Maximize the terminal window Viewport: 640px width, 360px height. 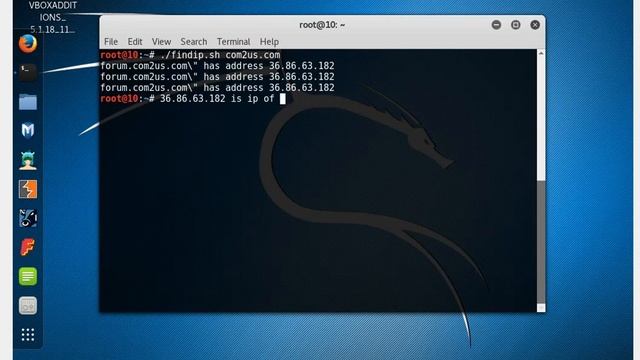coord(516,25)
